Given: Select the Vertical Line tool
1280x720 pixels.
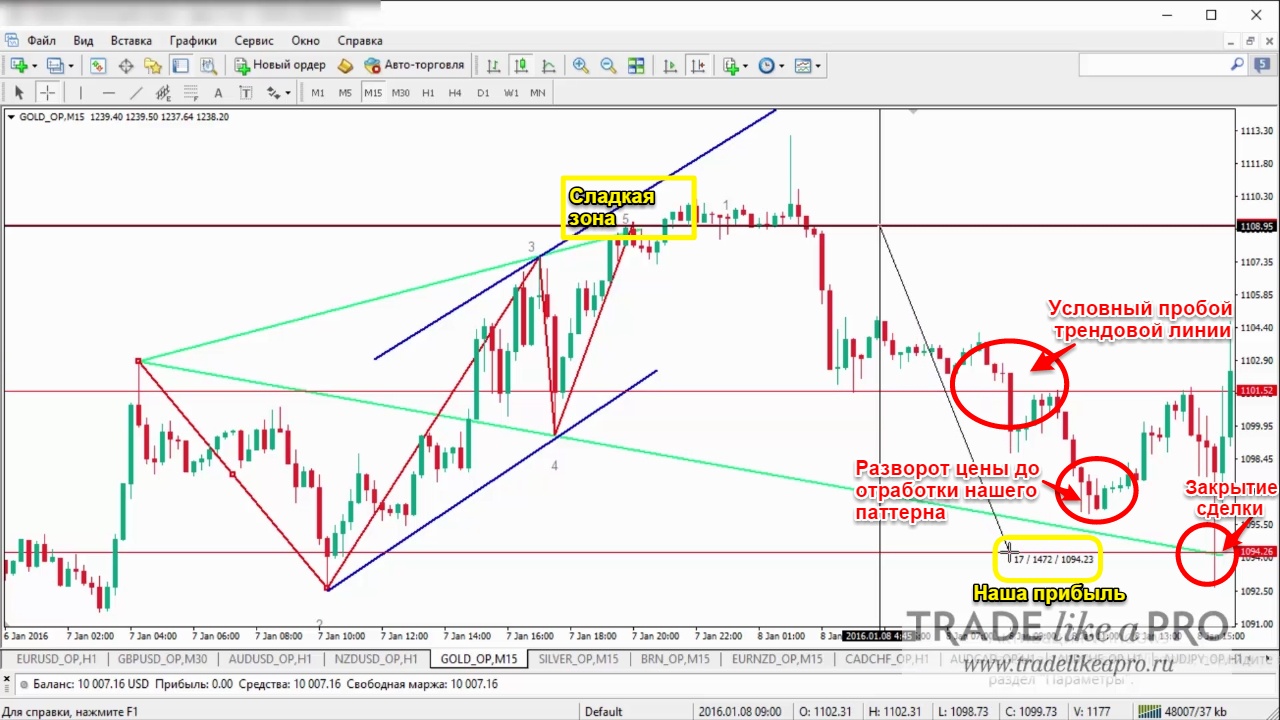Looking at the screenshot, I should 80,92.
